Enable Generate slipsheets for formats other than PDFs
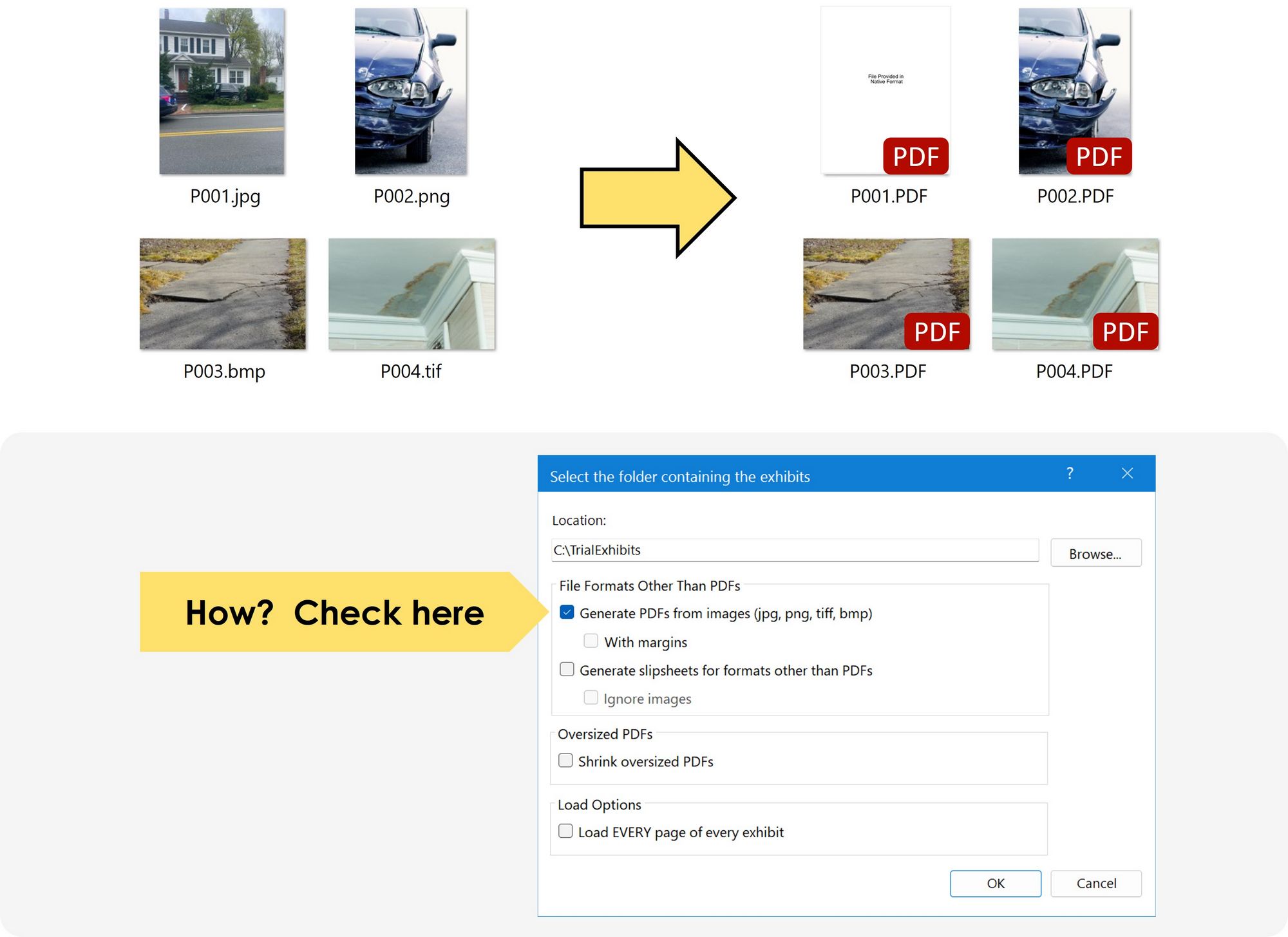The height and width of the screenshot is (937, 1288). (567, 669)
